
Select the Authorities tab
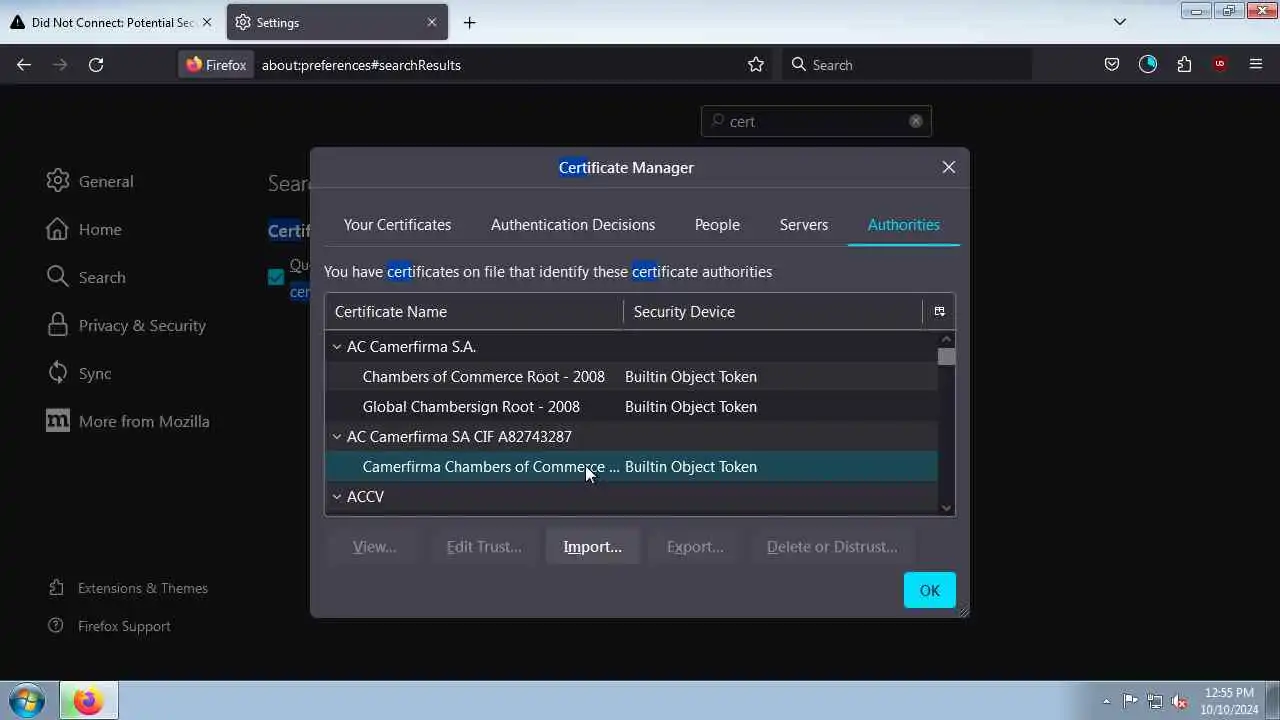pyautogui.click(x=904, y=225)
